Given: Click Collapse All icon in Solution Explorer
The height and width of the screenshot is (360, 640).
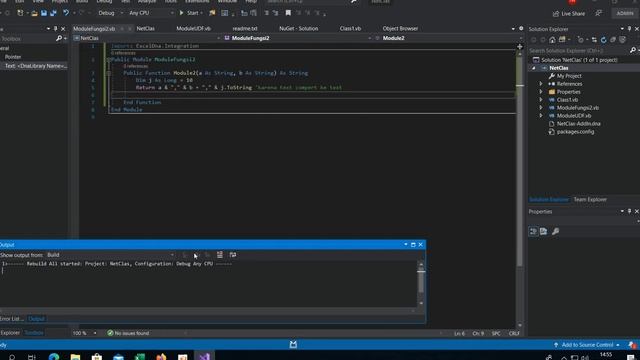Looking at the screenshot, I should click(613, 40).
